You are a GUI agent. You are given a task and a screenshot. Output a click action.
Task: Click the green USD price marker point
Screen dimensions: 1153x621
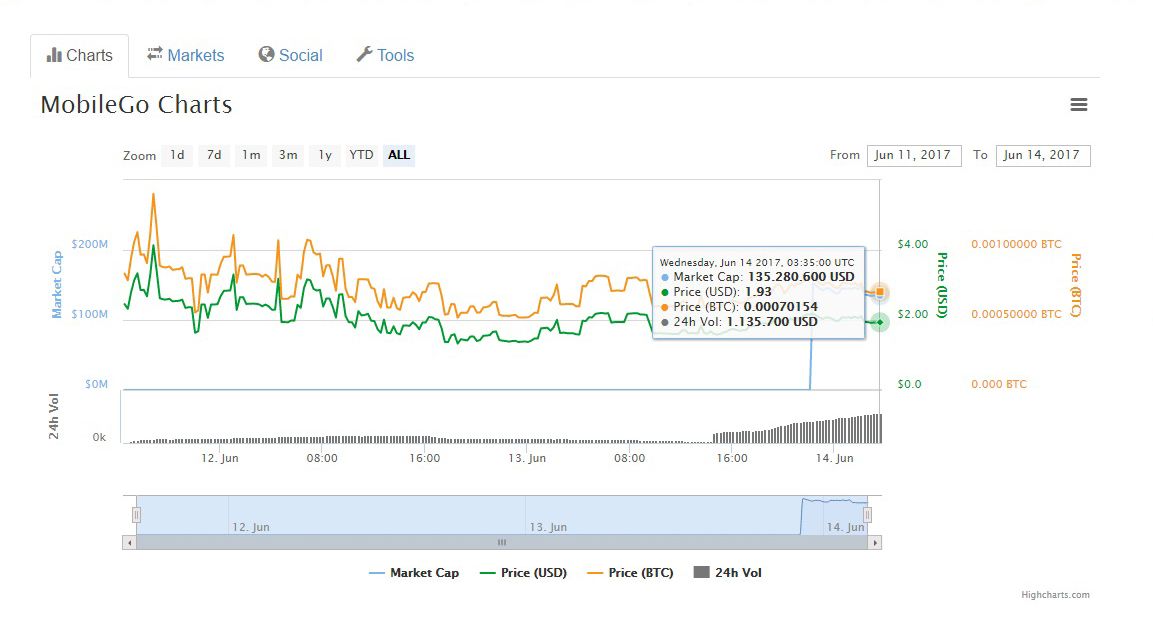click(879, 322)
